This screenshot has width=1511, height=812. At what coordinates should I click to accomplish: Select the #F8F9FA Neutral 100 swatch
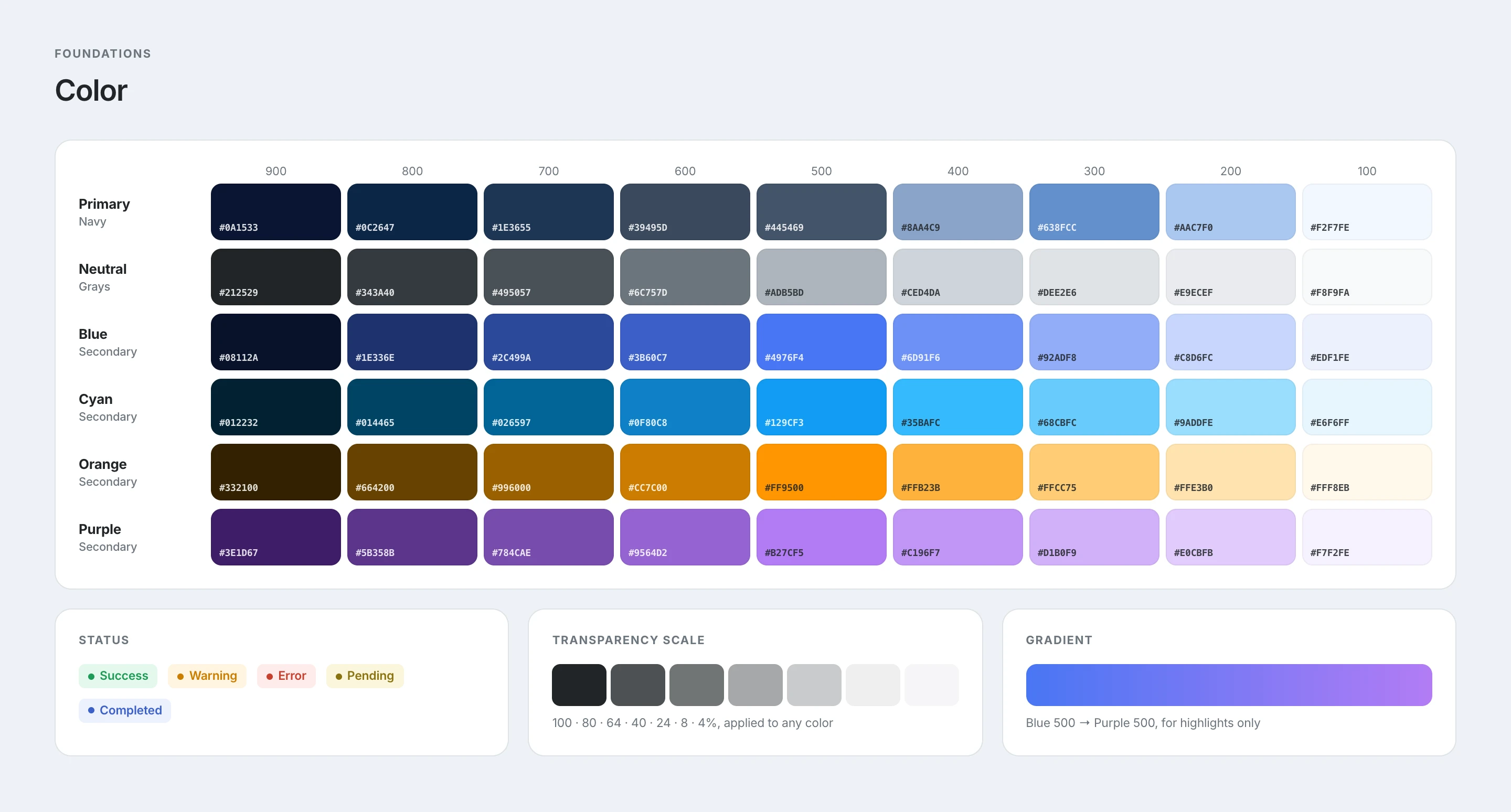pyautogui.click(x=1367, y=277)
